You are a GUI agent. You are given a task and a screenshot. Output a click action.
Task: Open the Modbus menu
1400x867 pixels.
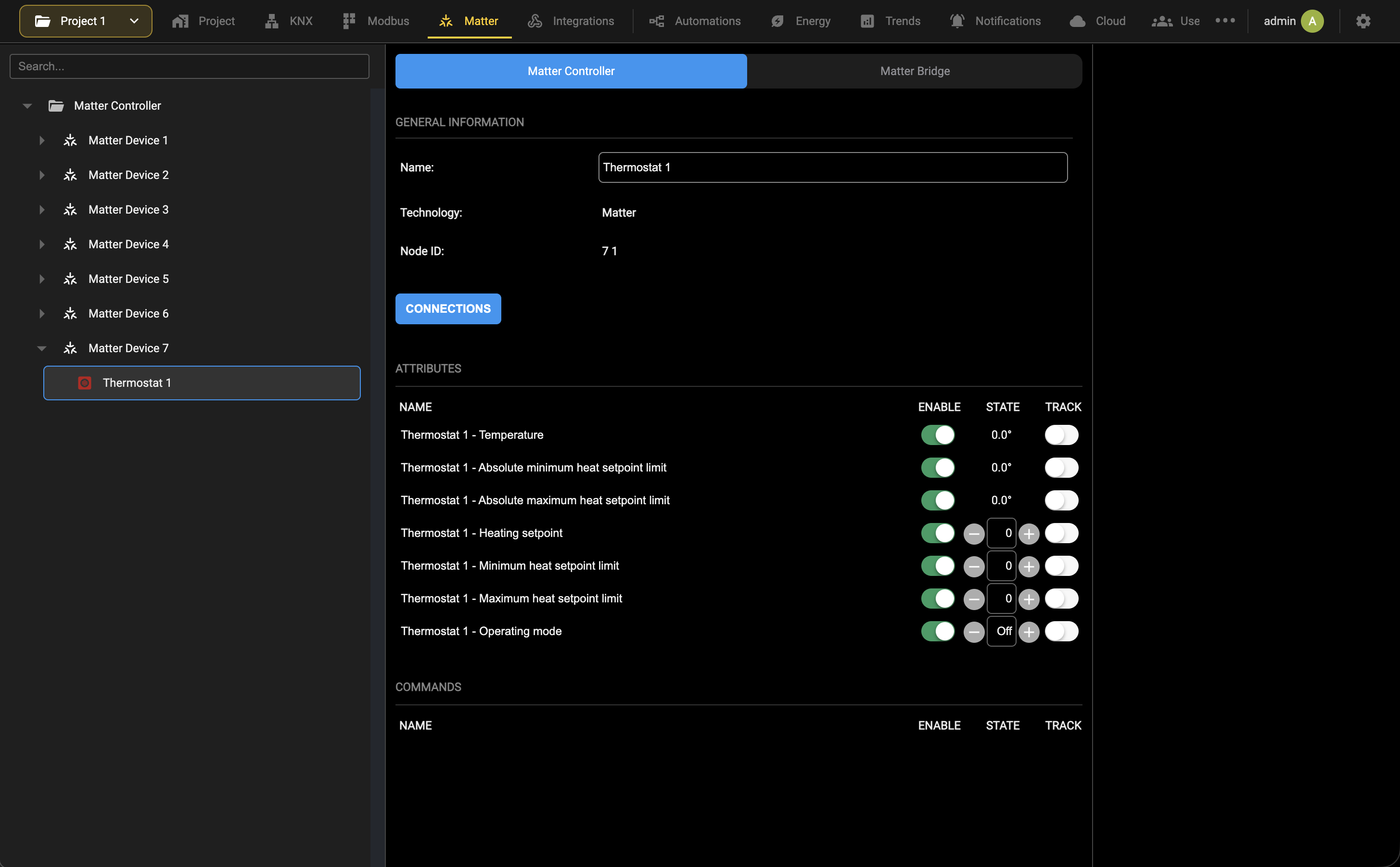click(x=376, y=21)
